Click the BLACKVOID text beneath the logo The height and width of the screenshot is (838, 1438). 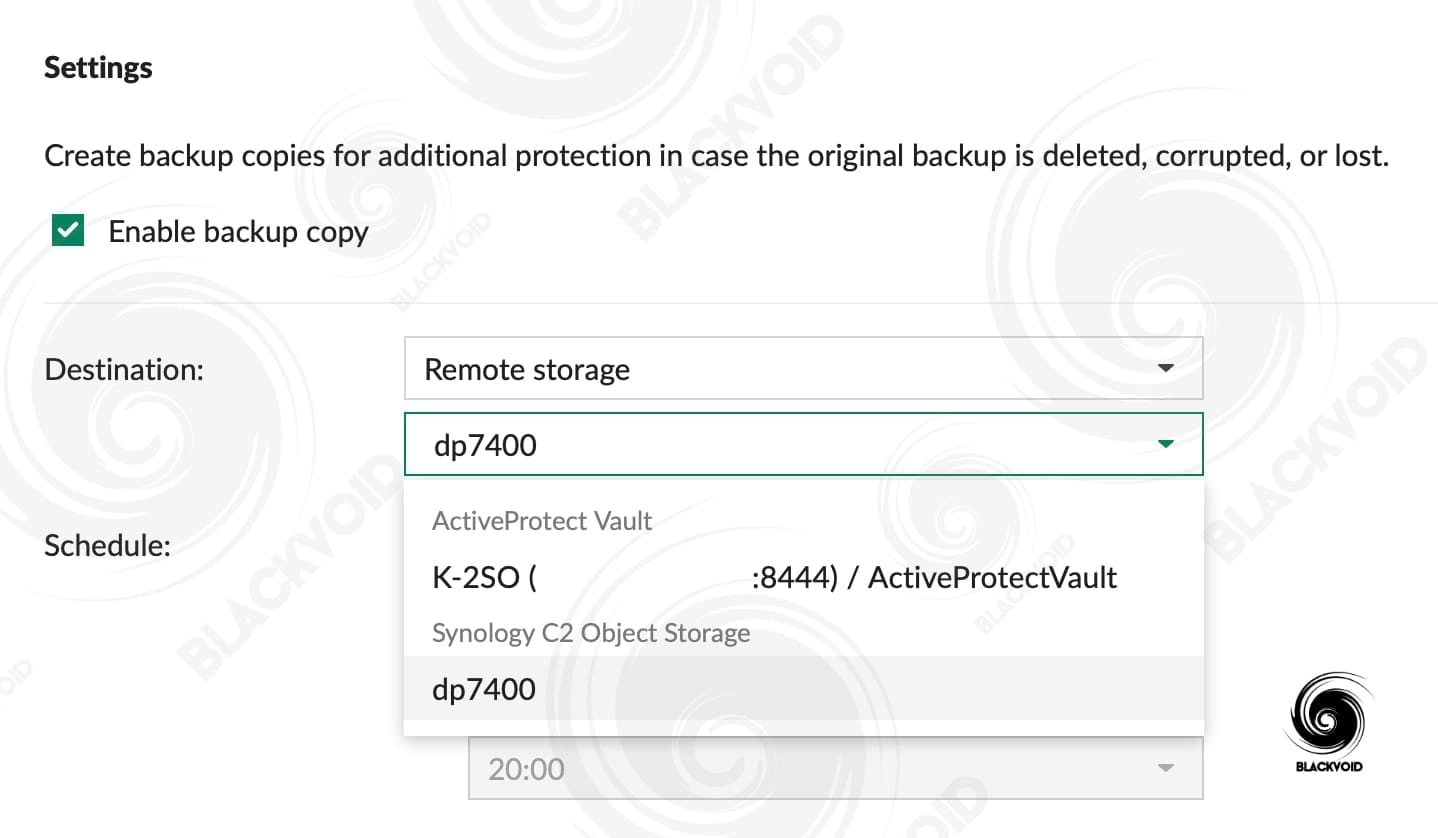pyautogui.click(x=1327, y=767)
